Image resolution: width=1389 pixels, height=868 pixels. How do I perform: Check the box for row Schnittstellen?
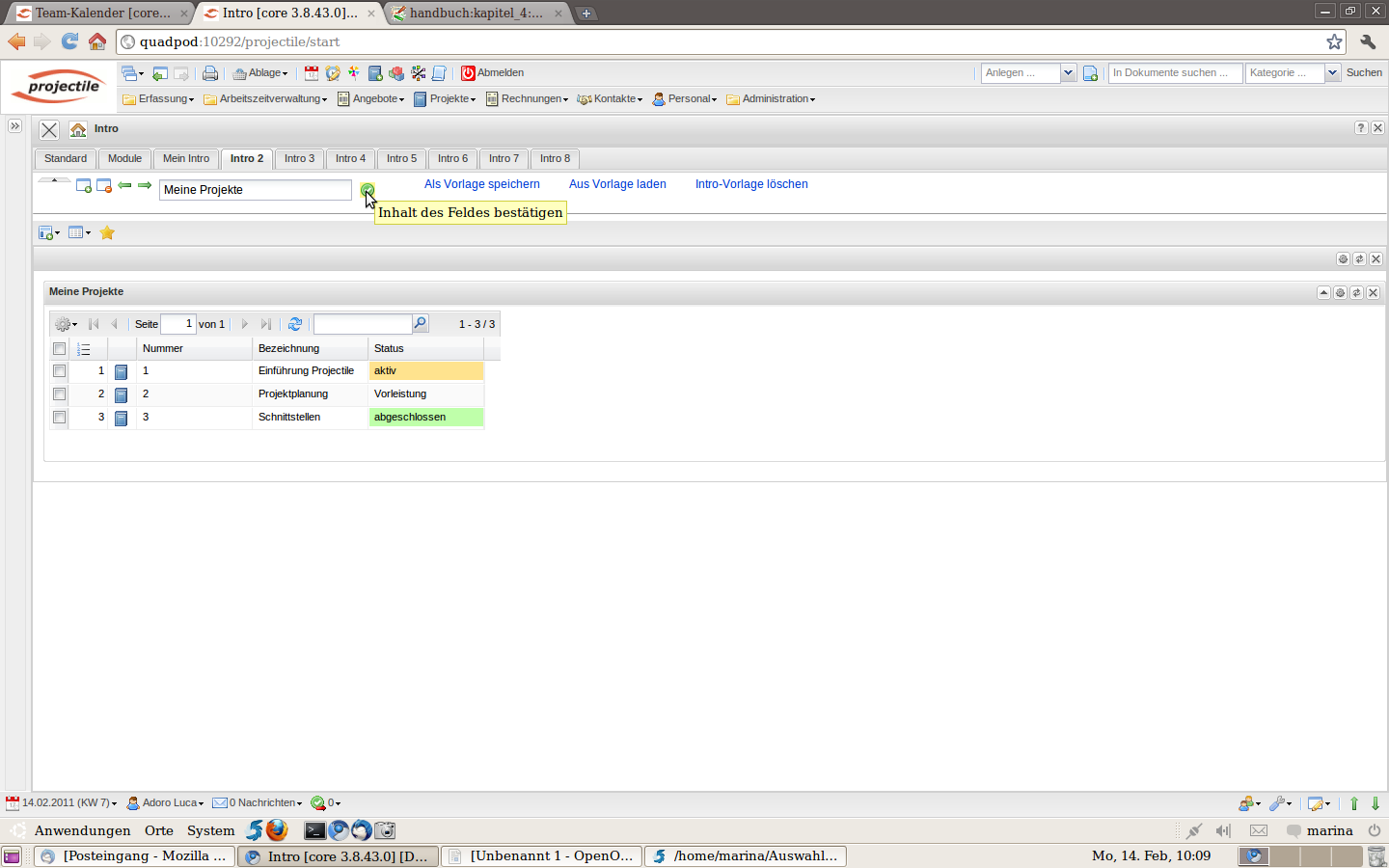coord(59,418)
